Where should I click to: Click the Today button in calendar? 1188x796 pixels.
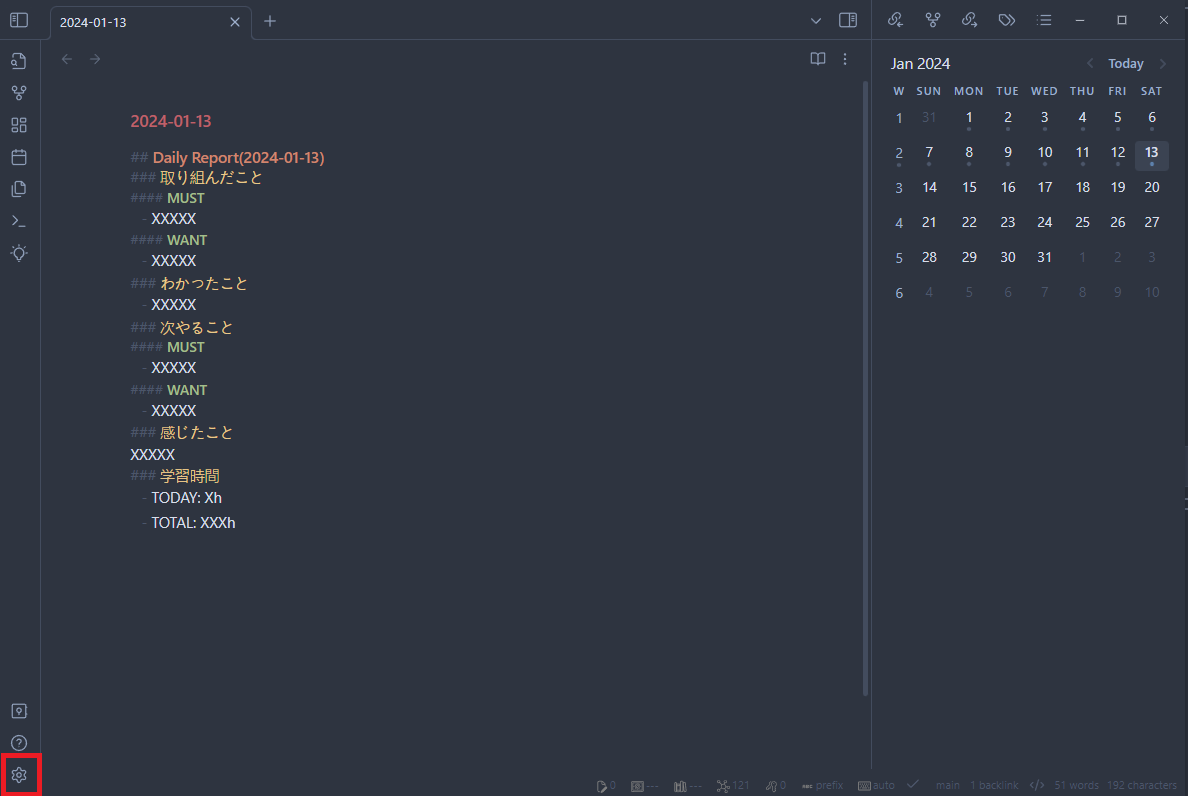1126,64
